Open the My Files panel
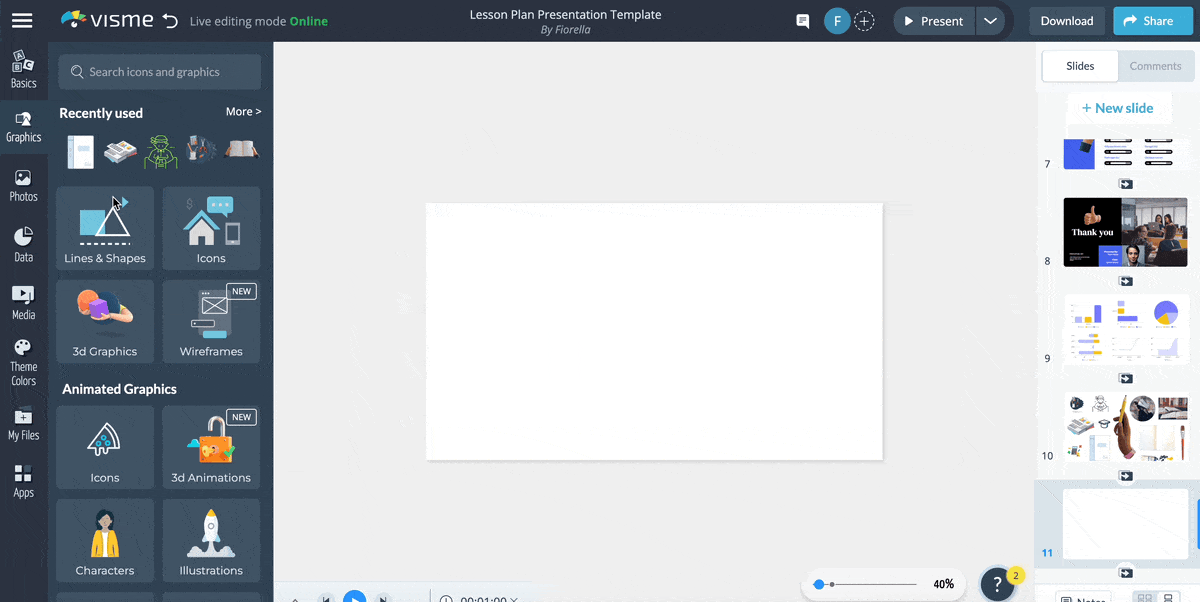The width and height of the screenshot is (1200, 602). point(23,423)
